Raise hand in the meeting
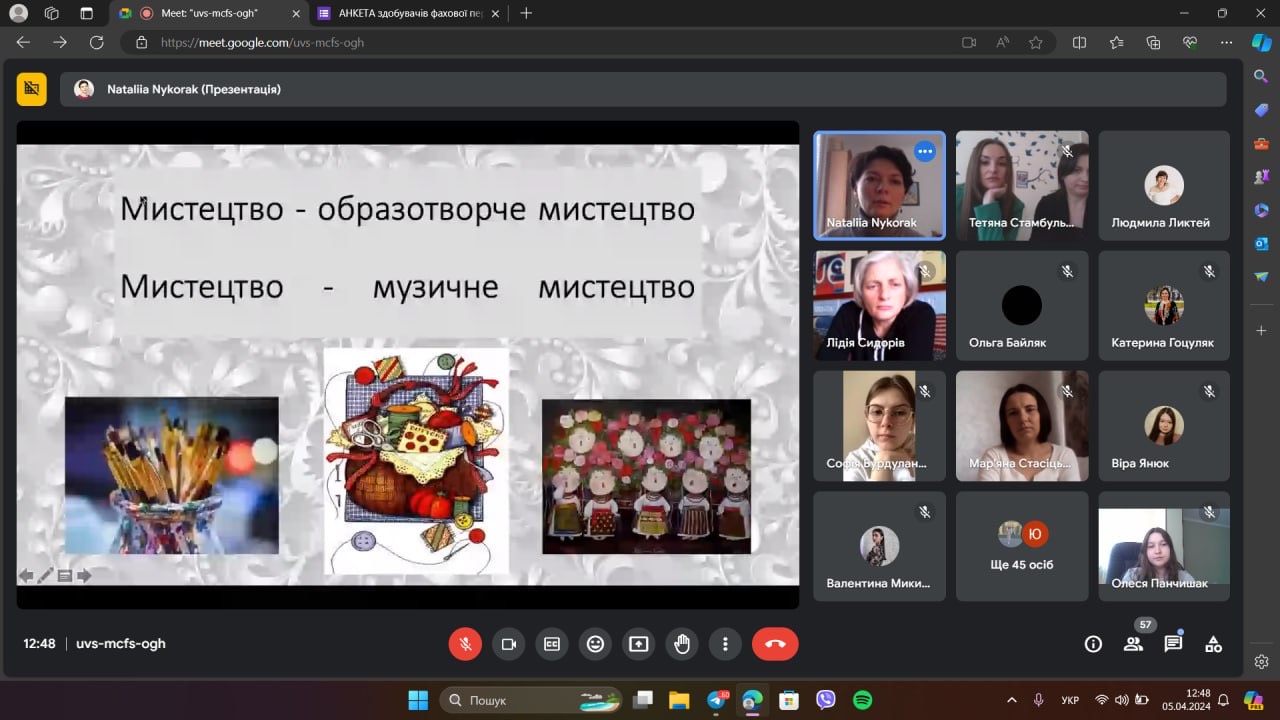This screenshot has width=1280, height=720. pyautogui.click(x=682, y=644)
